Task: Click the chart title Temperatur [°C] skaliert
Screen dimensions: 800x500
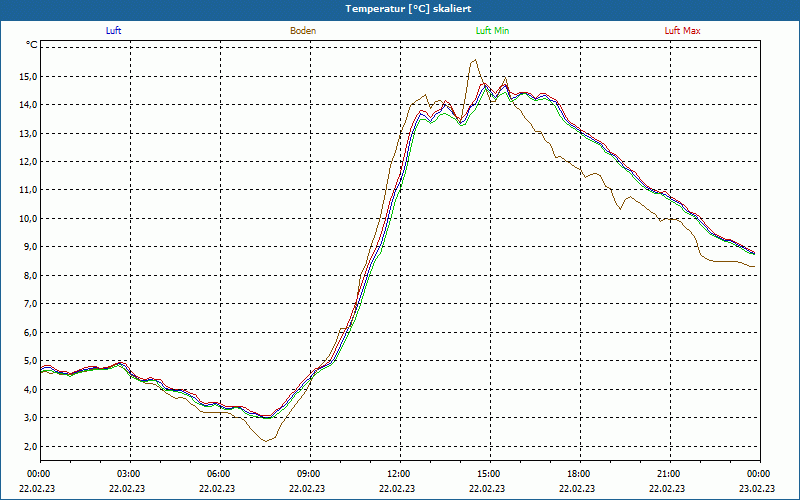Action: click(408, 9)
